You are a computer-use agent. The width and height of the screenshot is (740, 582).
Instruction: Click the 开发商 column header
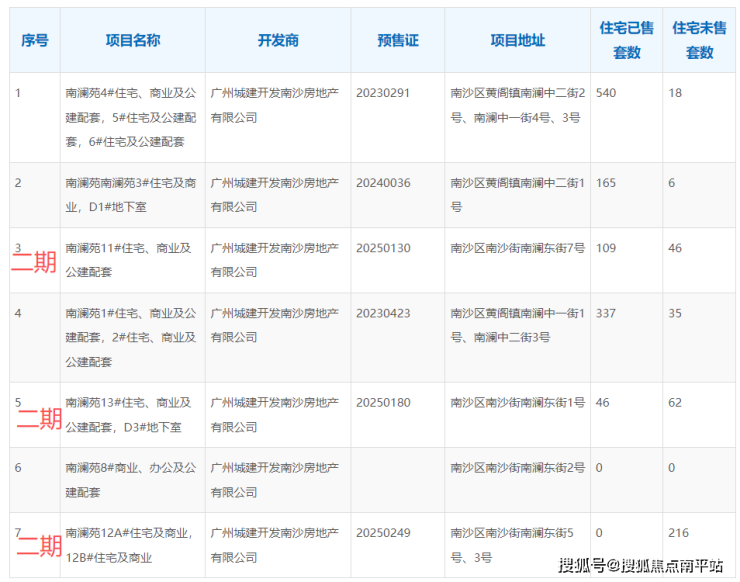[277, 41]
